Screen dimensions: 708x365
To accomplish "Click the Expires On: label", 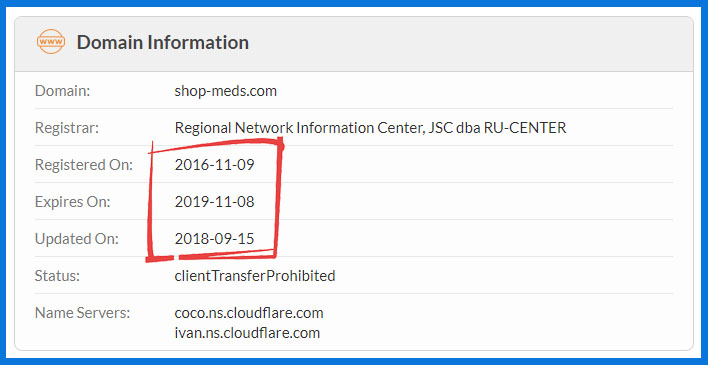I will (72, 202).
